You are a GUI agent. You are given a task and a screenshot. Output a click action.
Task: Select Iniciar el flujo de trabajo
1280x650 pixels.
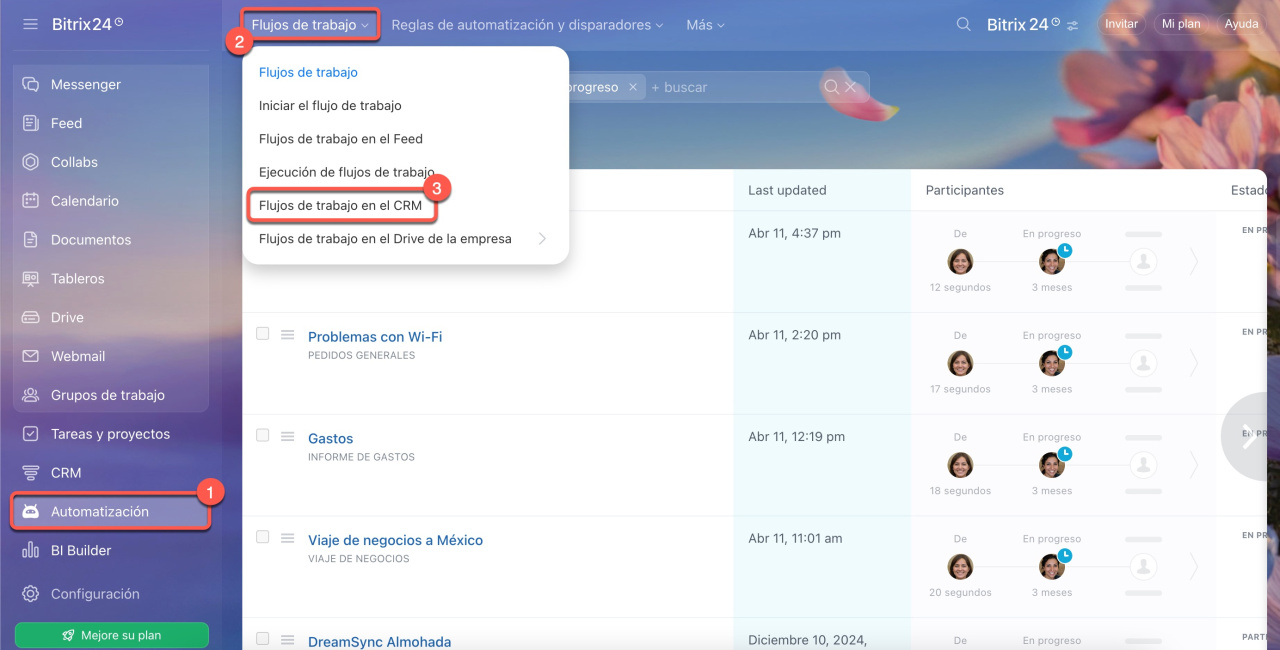330,105
